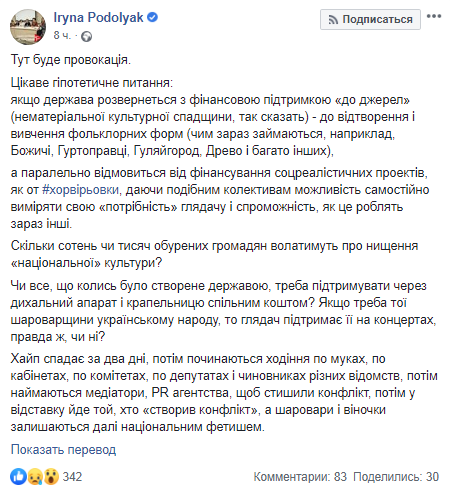450x491 pixels.
Task: Click the surprised Wow reaction icon
Action: click(x=51, y=476)
